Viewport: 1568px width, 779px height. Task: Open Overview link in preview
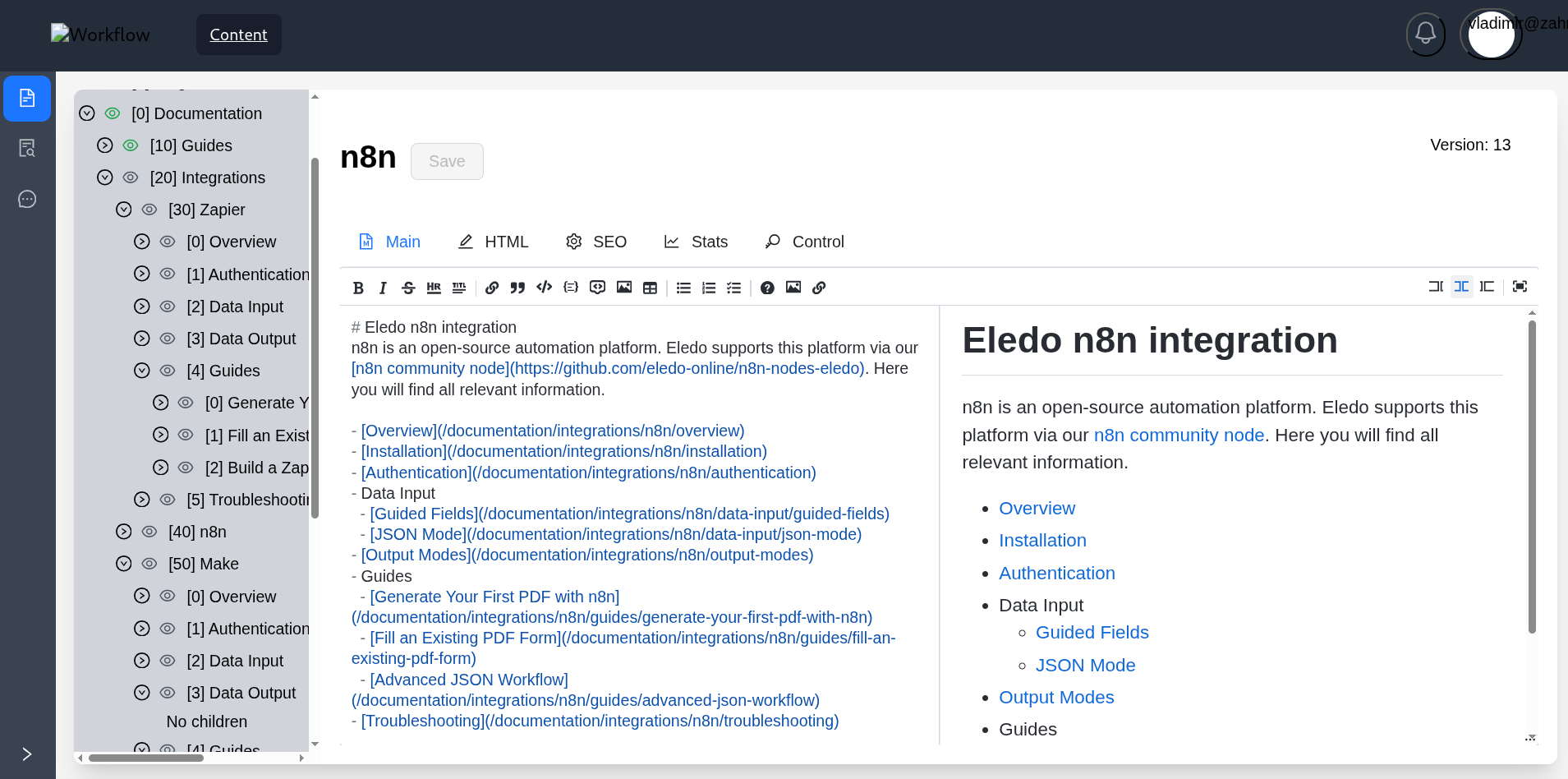(x=1037, y=508)
